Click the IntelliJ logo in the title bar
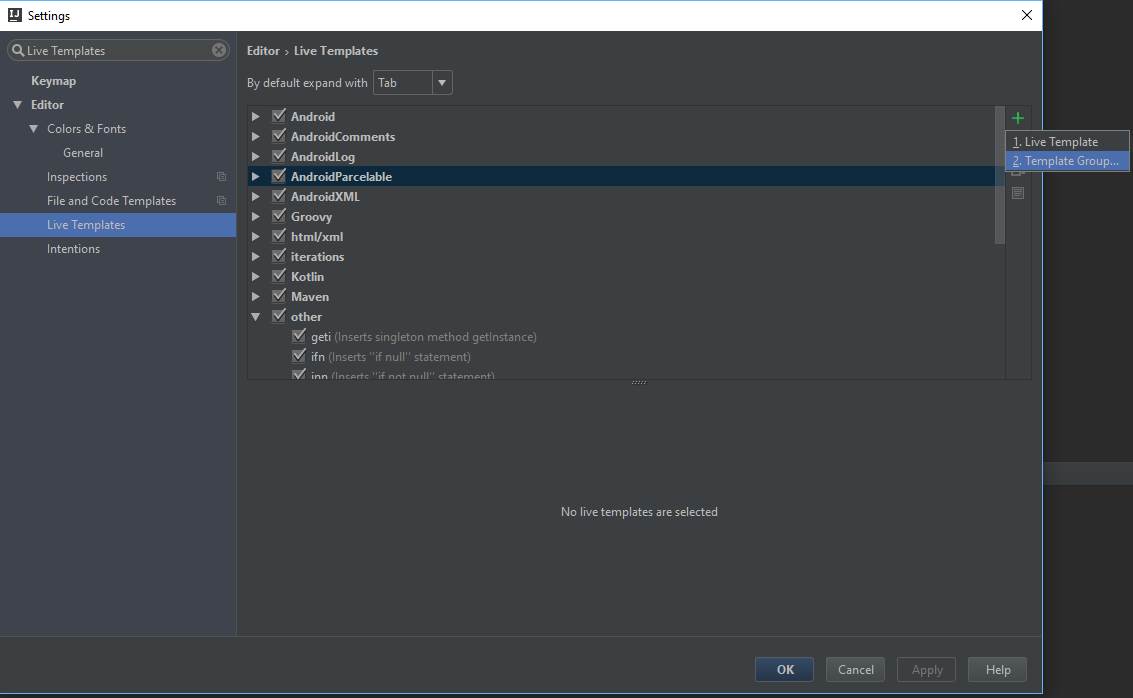Screen dimensions: 1133x698 15,15
